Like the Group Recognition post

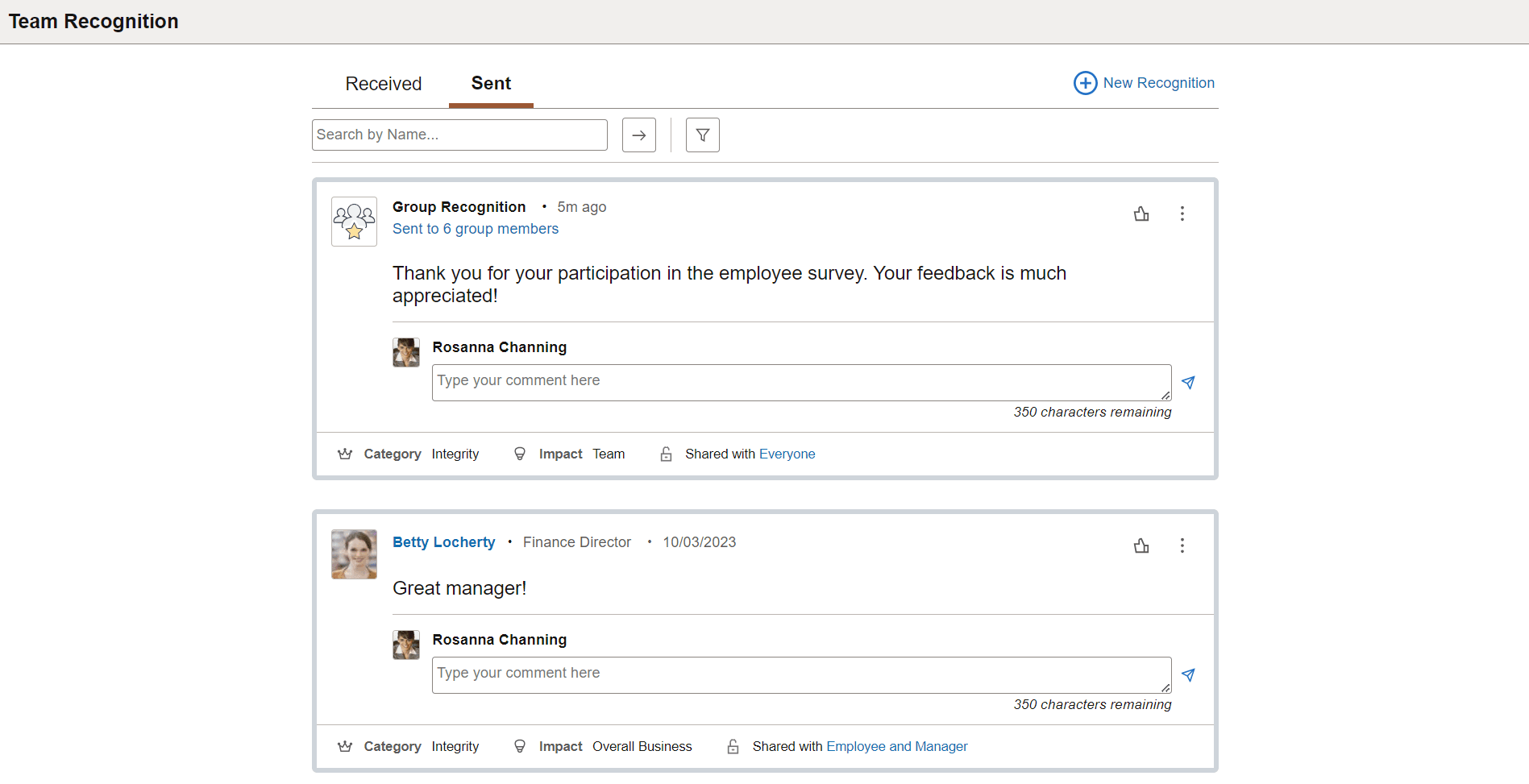1141,214
